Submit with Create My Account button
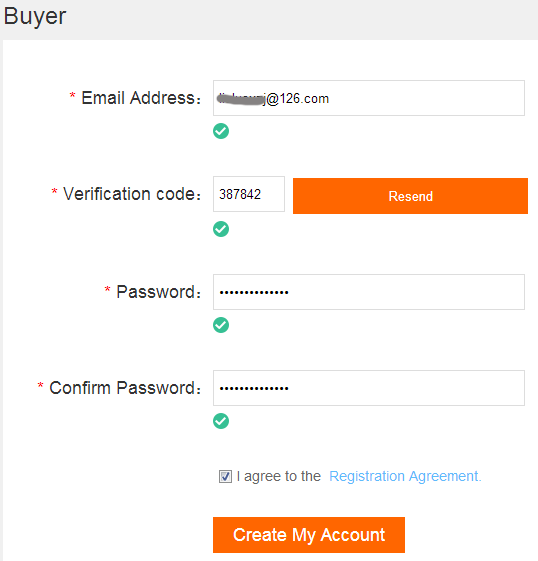Screen dimensions: 538x561 point(309,535)
